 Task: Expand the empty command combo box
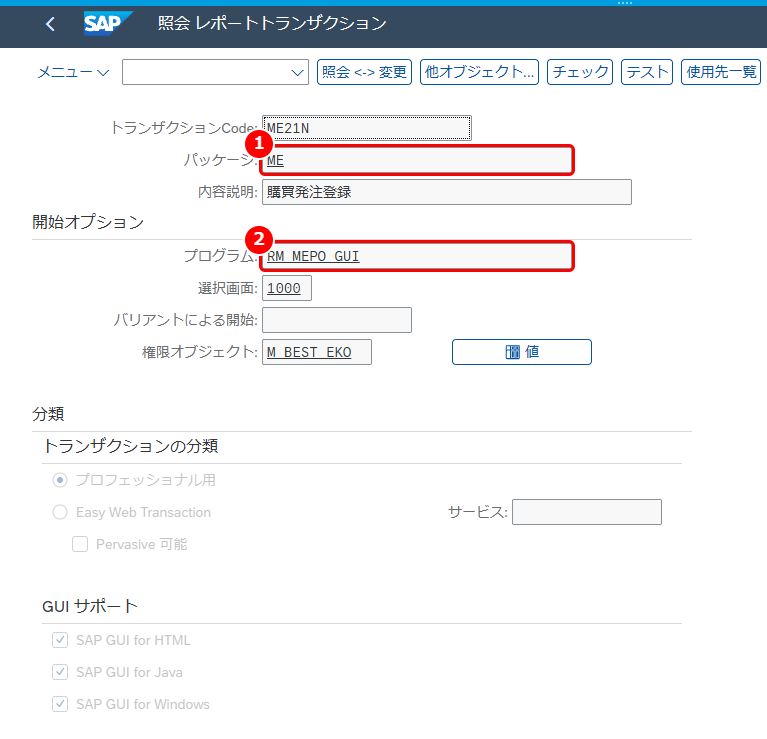click(x=297, y=72)
